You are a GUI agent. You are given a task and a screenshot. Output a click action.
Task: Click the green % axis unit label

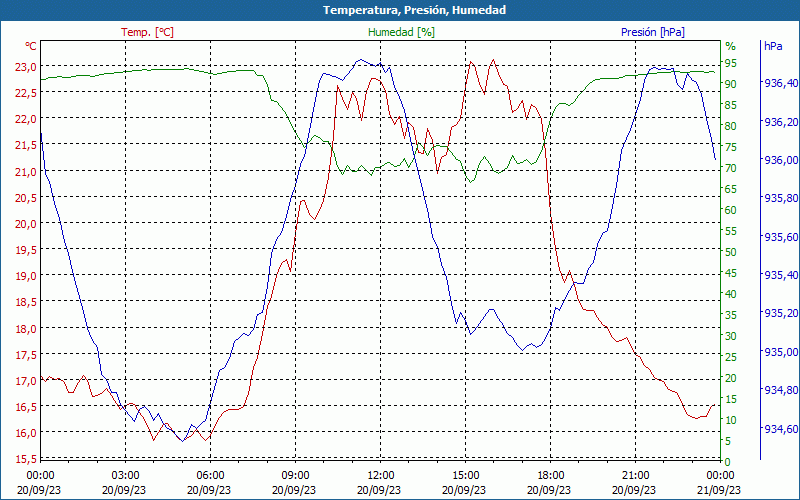tap(731, 46)
